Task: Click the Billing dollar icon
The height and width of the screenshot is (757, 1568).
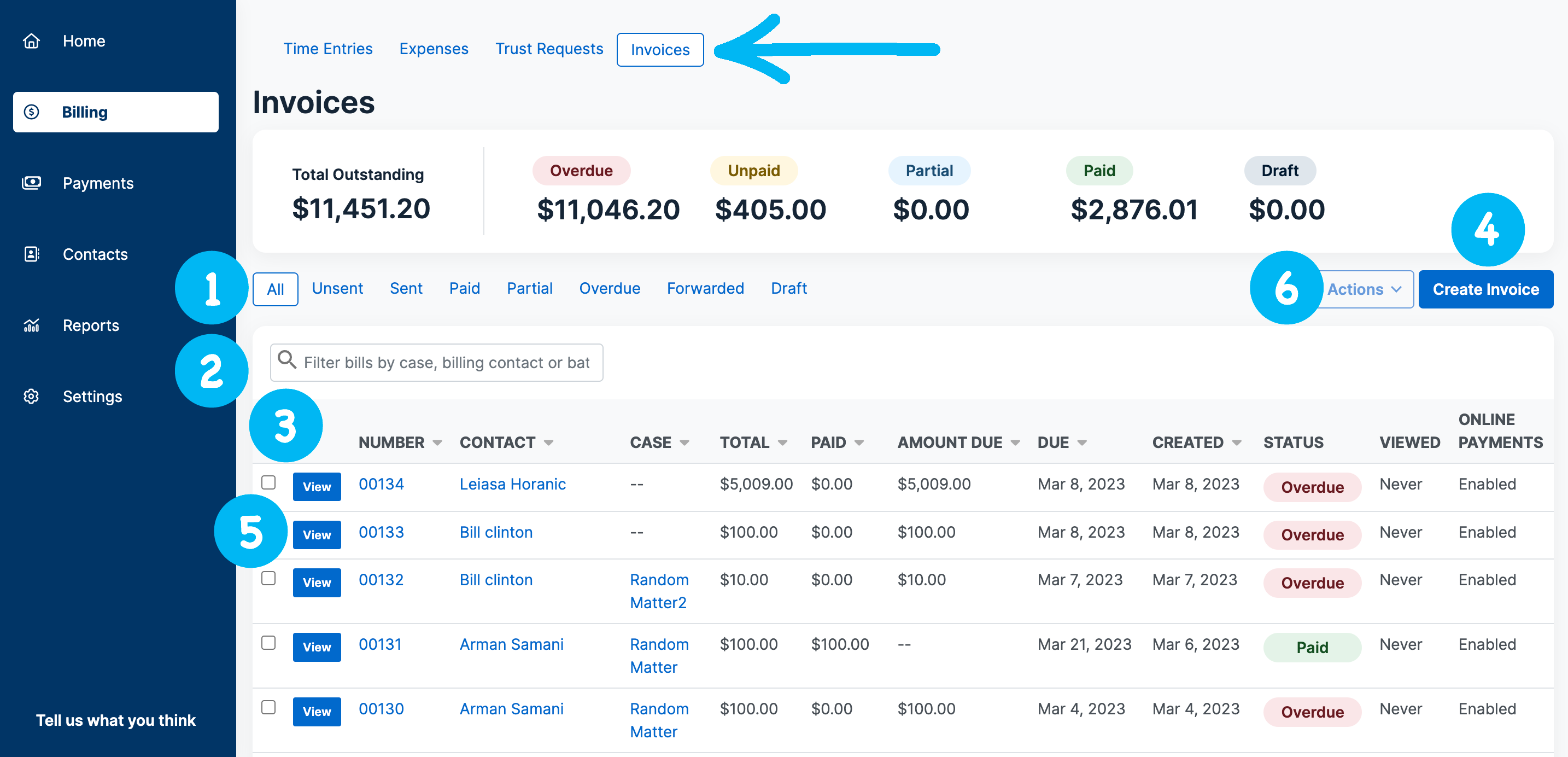Action: coord(31,112)
